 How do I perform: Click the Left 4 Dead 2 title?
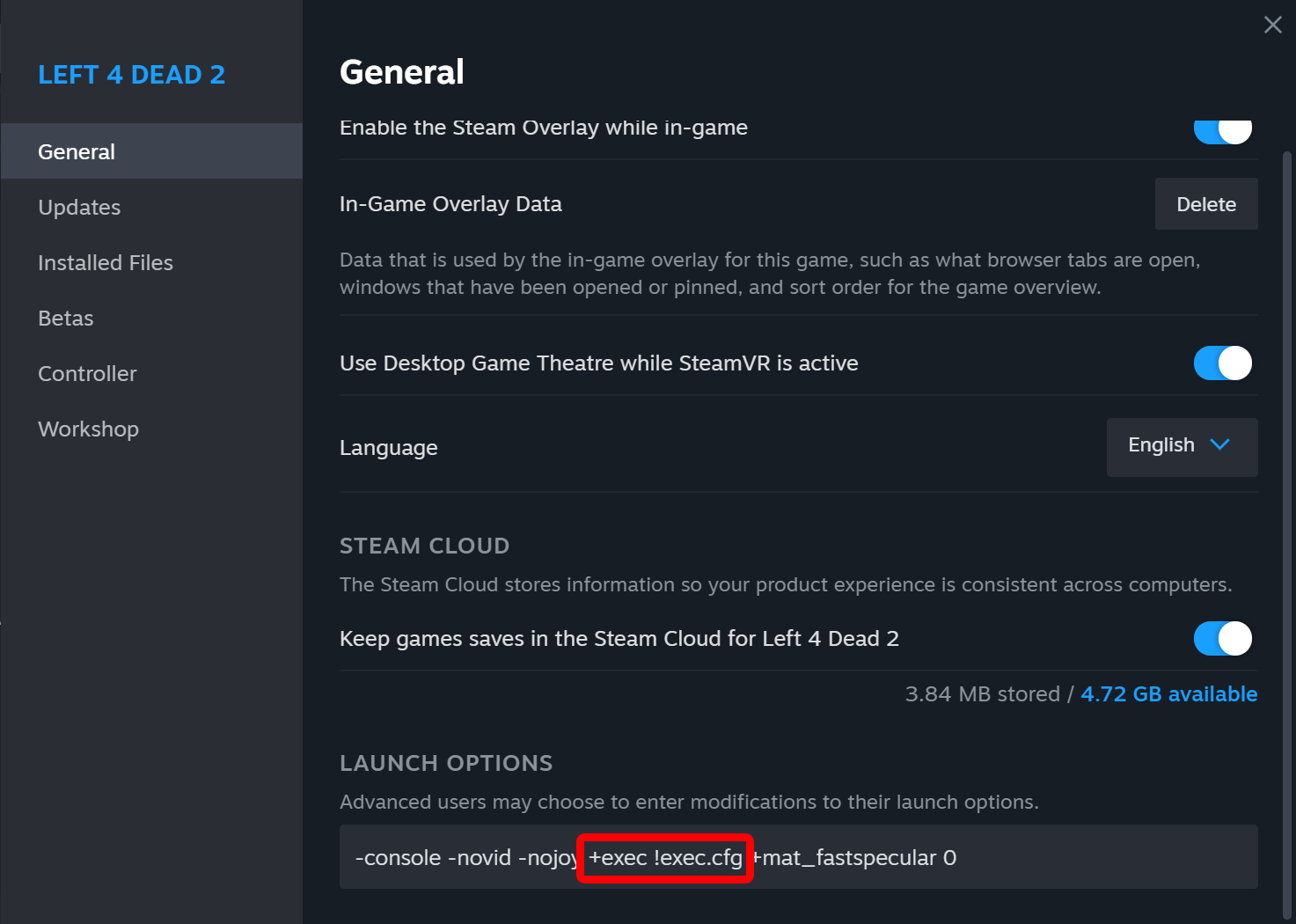pos(131,75)
